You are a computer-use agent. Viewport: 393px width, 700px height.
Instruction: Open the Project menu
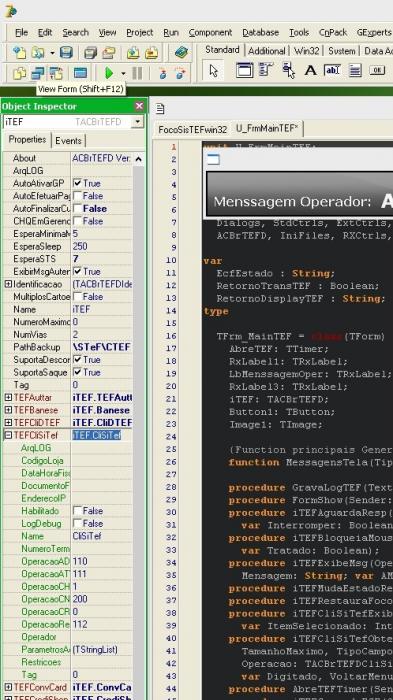(140, 33)
